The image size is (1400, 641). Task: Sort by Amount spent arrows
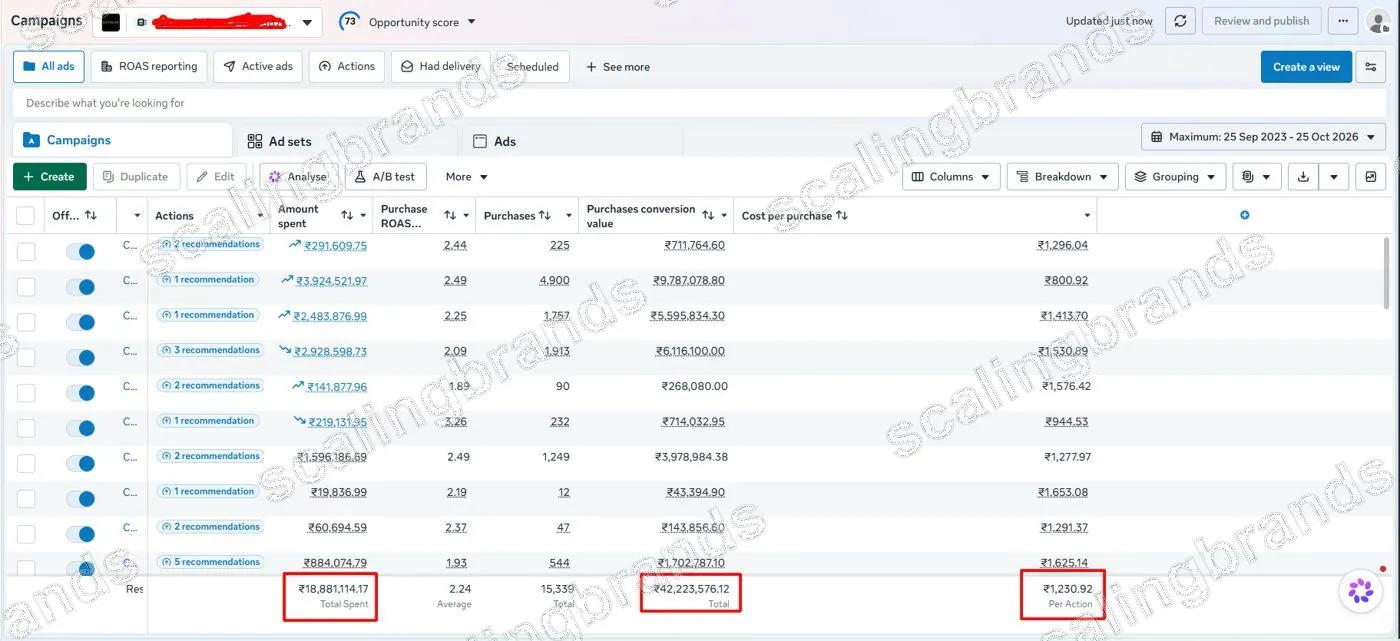347,216
